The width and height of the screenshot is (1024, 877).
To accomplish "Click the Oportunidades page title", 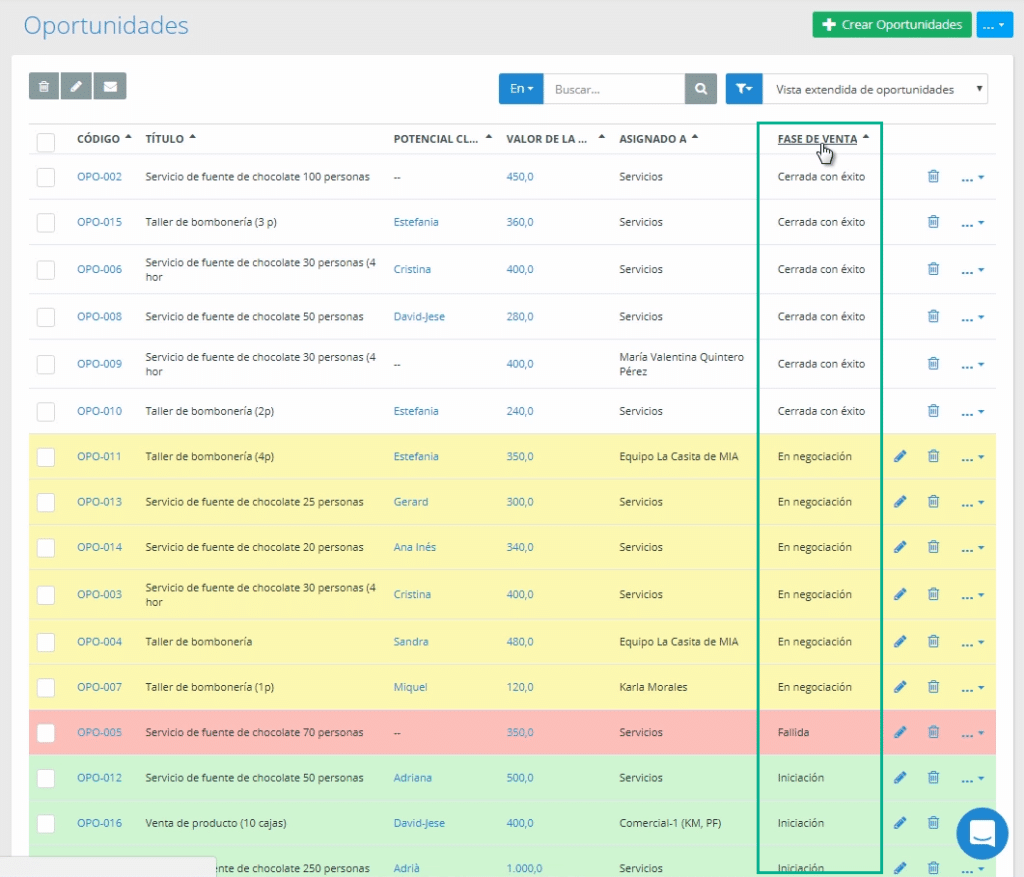I will tap(106, 25).
